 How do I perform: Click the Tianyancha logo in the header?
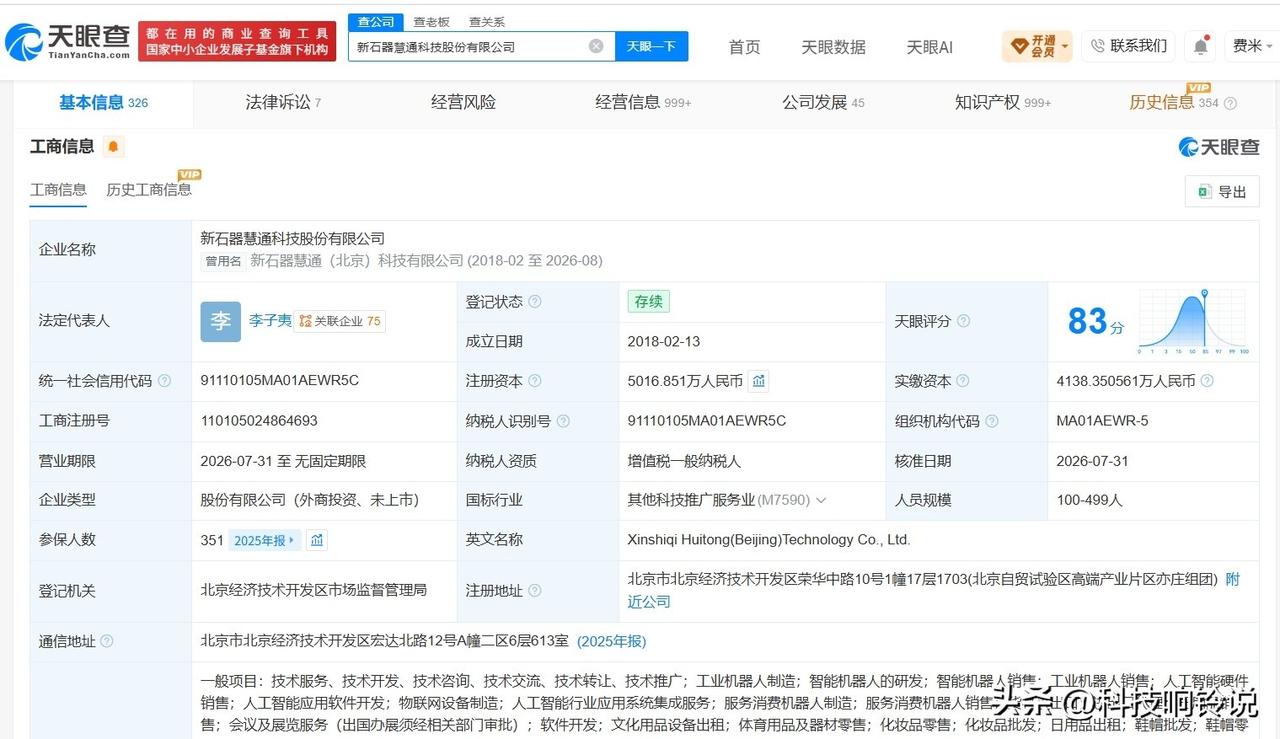67,41
